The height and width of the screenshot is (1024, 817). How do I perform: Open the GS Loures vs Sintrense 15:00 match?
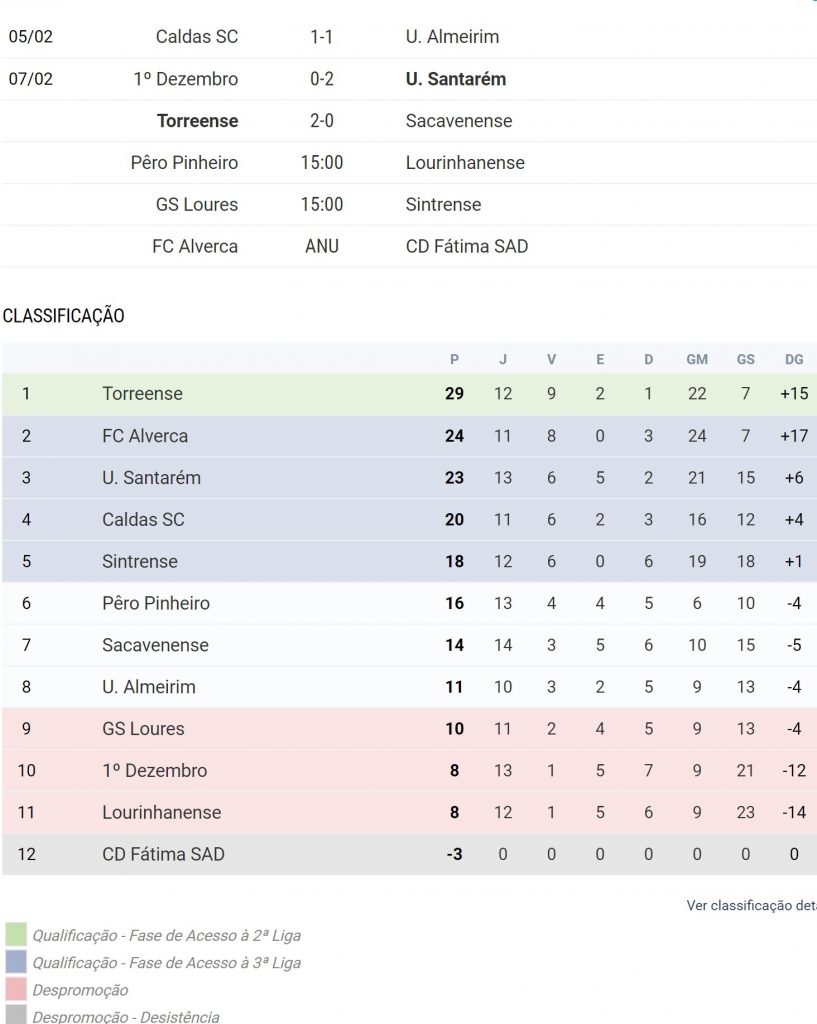tap(321, 205)
